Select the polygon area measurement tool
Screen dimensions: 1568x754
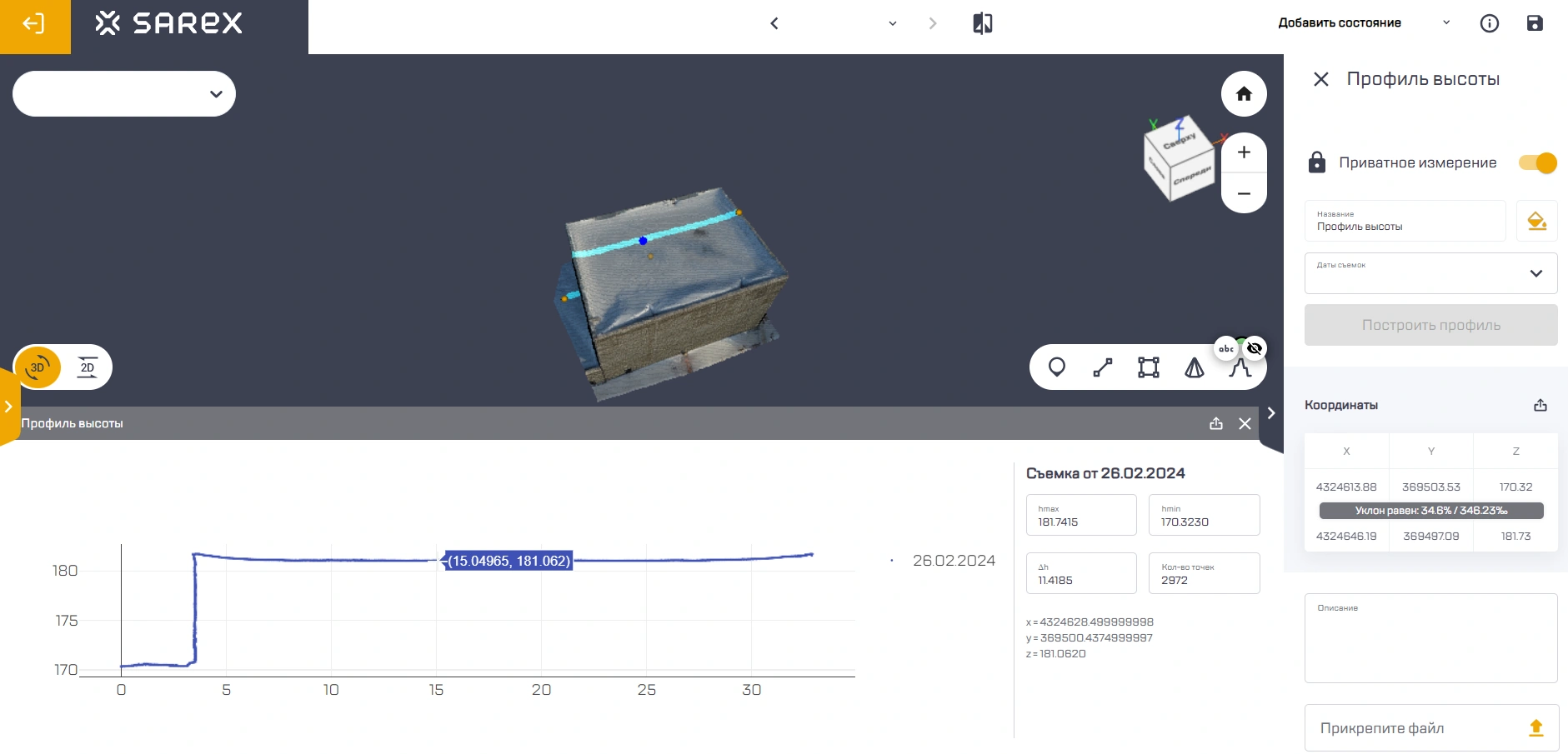point(1148,367)
